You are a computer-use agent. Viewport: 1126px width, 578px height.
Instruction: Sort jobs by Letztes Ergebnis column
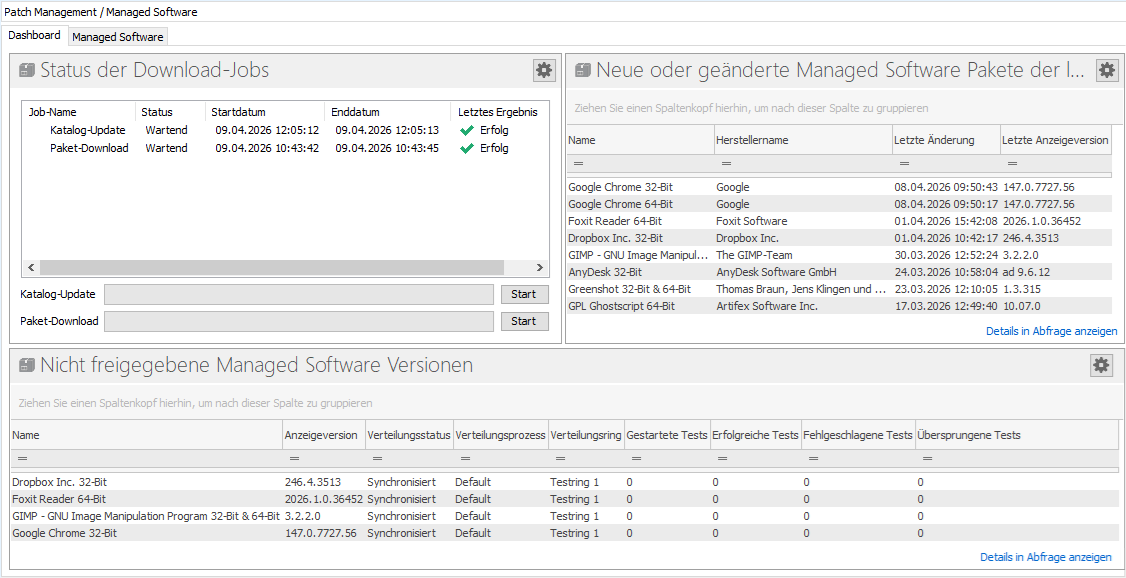tap(498, 112)
